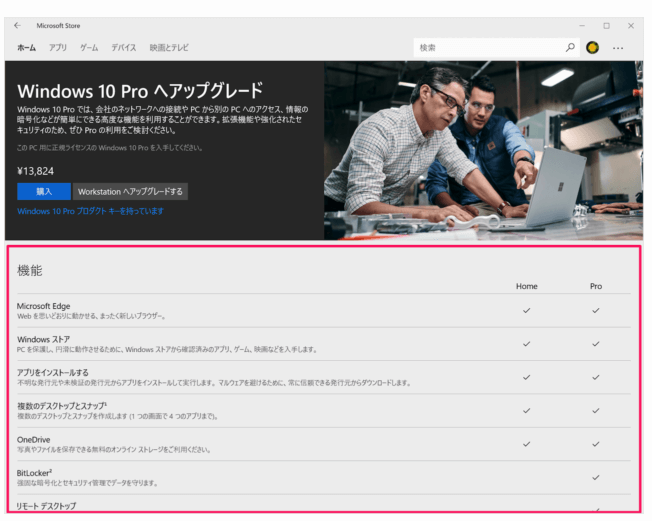Go to the 映画とテレビ tab

tap(169, 47)
